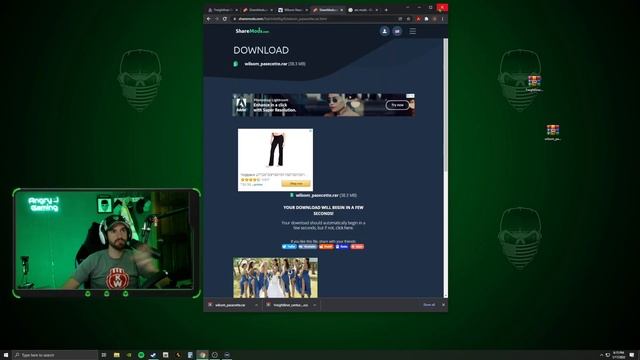Expand options arrow for wilson_passcette.rar download
The height and width of the screenshot is (360, 640).
pos(256,305)
